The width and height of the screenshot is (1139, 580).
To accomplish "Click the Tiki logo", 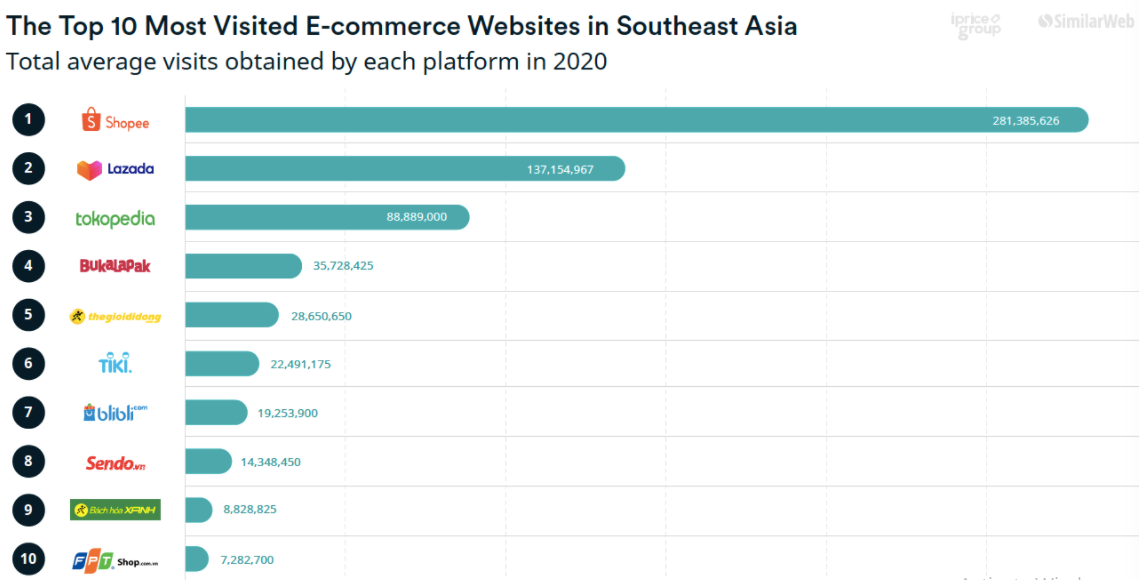I will [115, 363].
